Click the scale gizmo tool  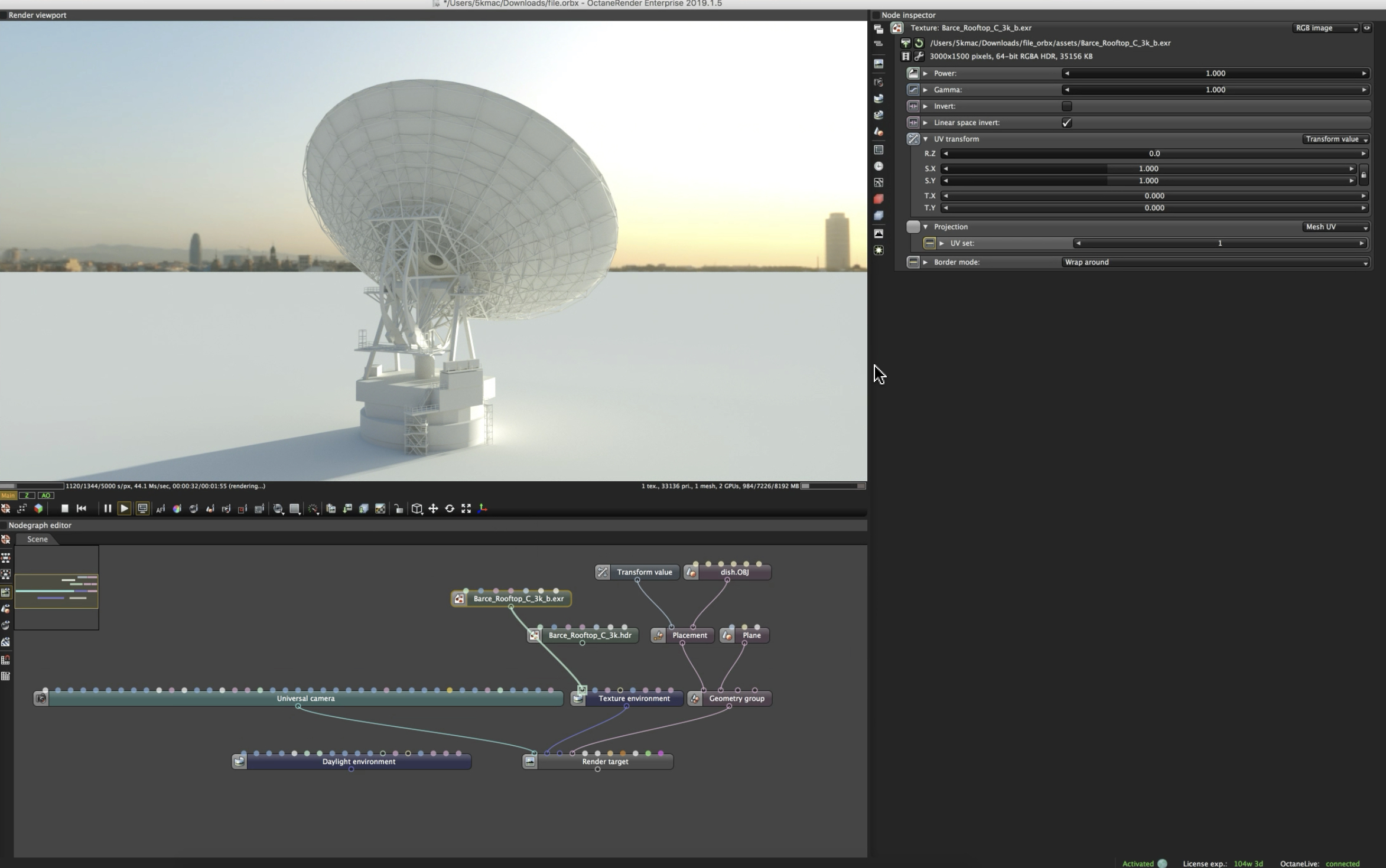[466, 508]
